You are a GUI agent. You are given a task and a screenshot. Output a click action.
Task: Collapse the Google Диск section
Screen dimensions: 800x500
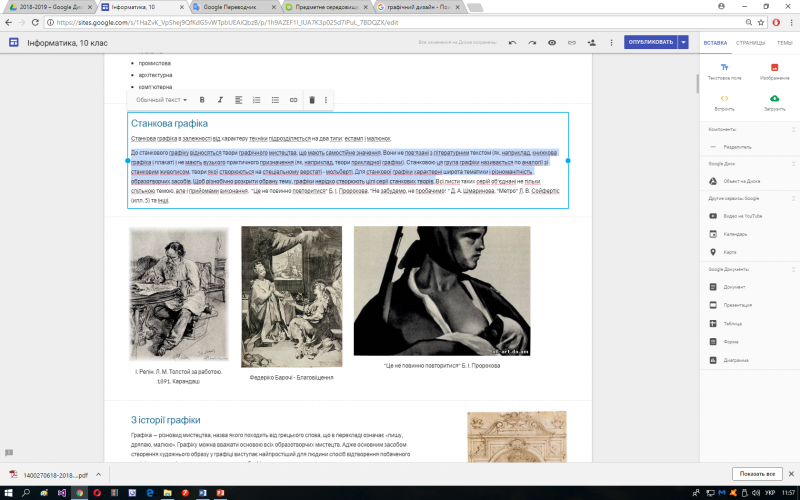(x=793, y=164)
